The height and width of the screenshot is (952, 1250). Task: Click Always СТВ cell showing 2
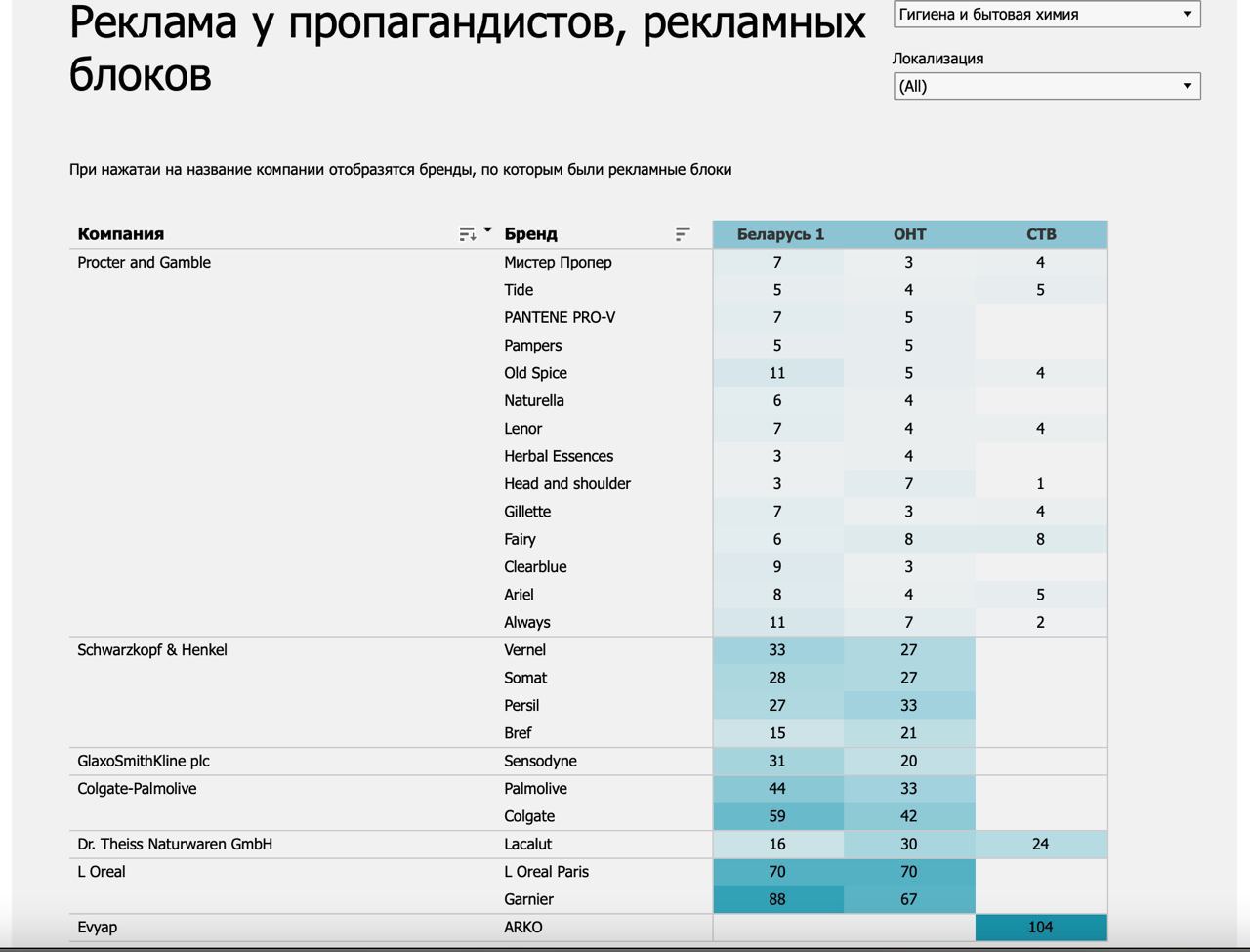1041,623
